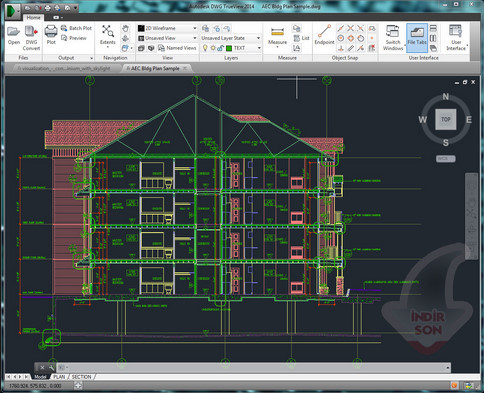484x393 pixels.
Task: Toggle the Tangent object snap
Action: [x=360, y=38]
